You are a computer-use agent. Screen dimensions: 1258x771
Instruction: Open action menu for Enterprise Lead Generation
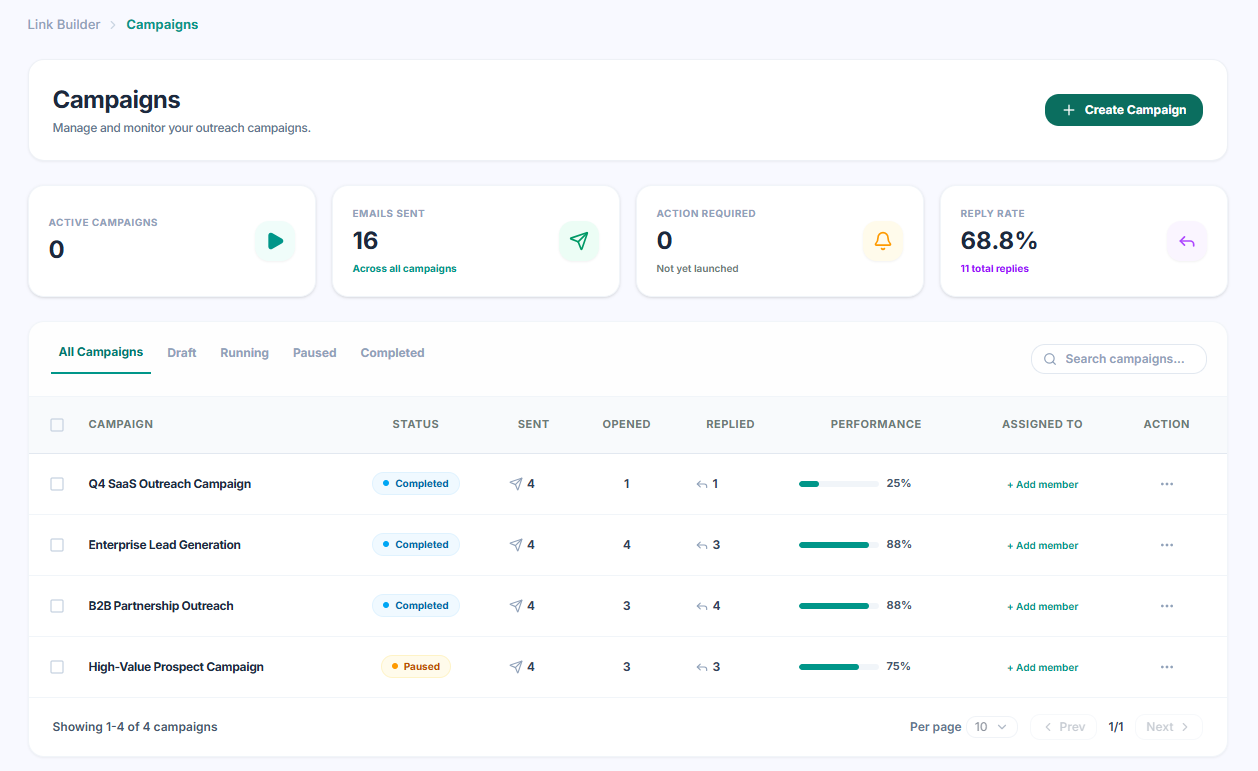pos(1167,545)
